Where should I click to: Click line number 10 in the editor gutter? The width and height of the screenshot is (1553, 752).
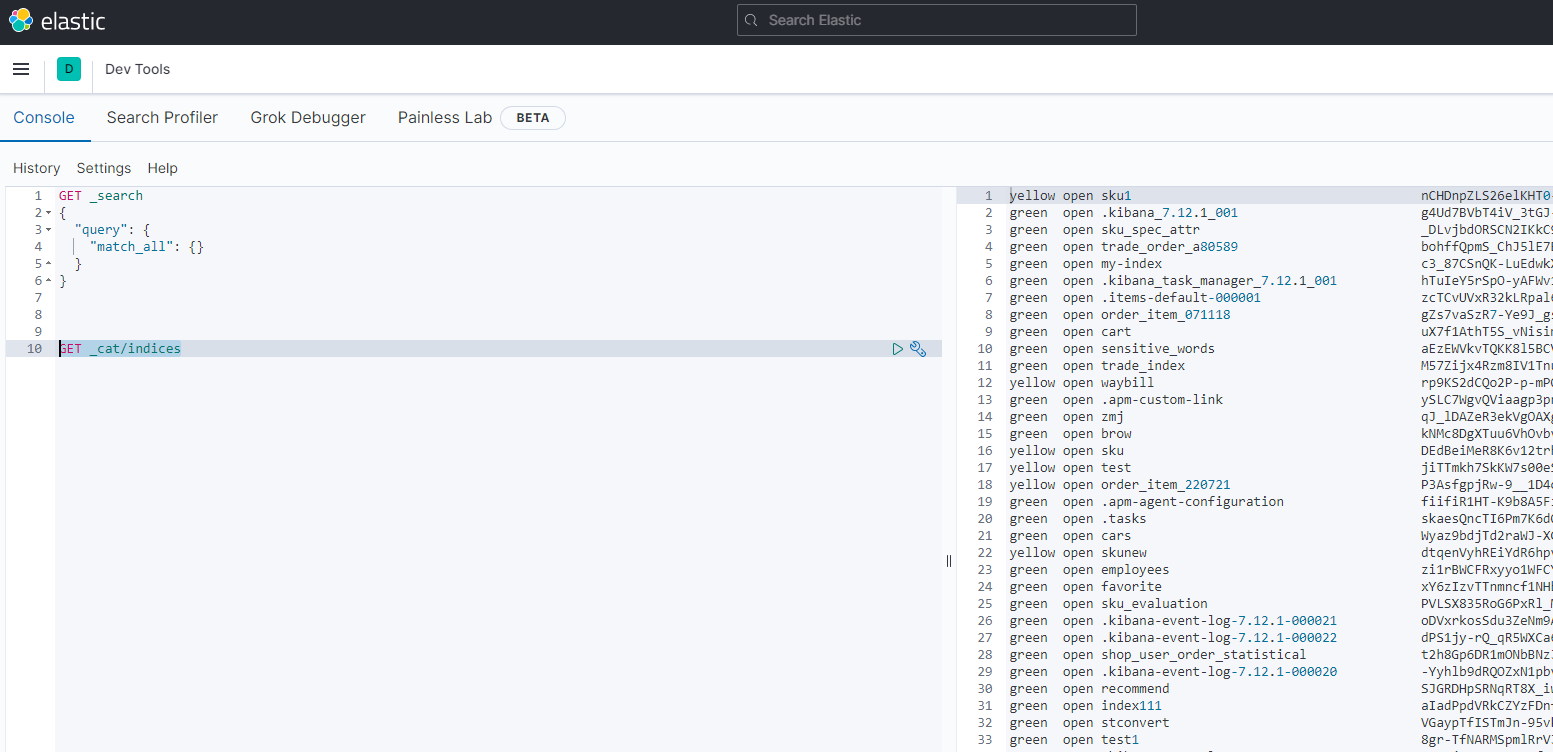point(35,349)
